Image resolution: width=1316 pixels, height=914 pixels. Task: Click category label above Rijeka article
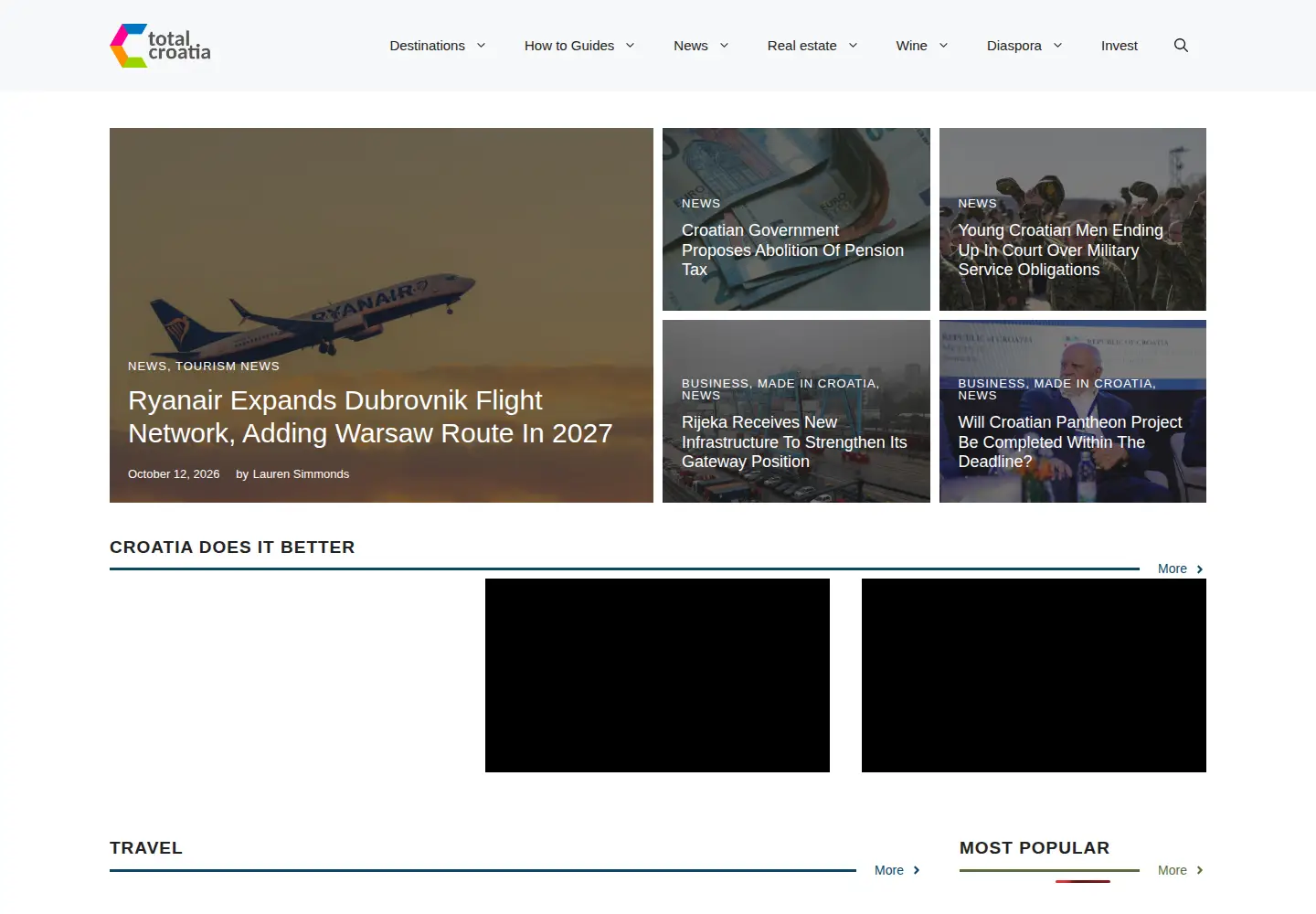pos(780,389)
